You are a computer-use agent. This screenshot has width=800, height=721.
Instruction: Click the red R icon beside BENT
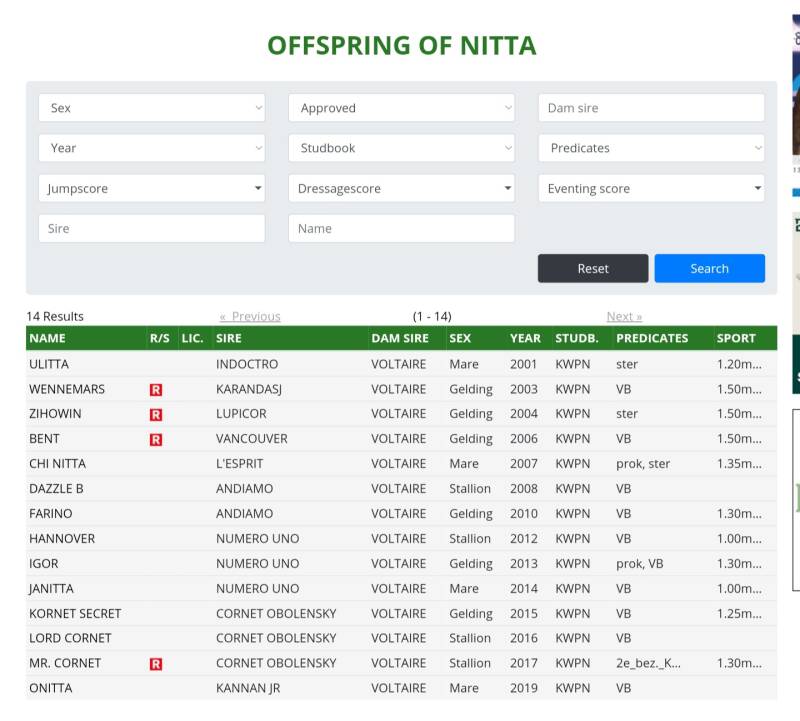[x=156, y=439]
